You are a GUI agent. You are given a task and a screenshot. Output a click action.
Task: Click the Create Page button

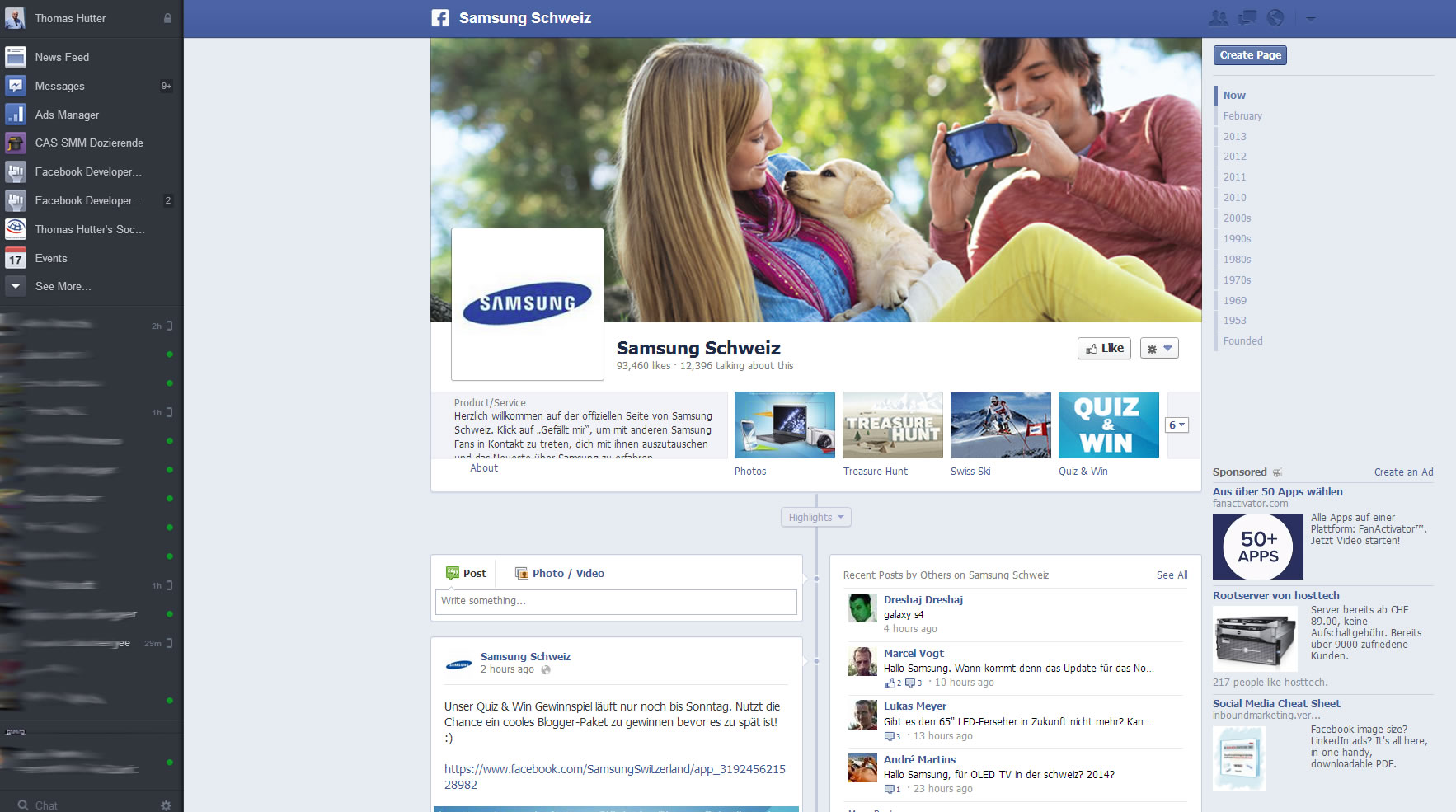tap(1250, 55)
